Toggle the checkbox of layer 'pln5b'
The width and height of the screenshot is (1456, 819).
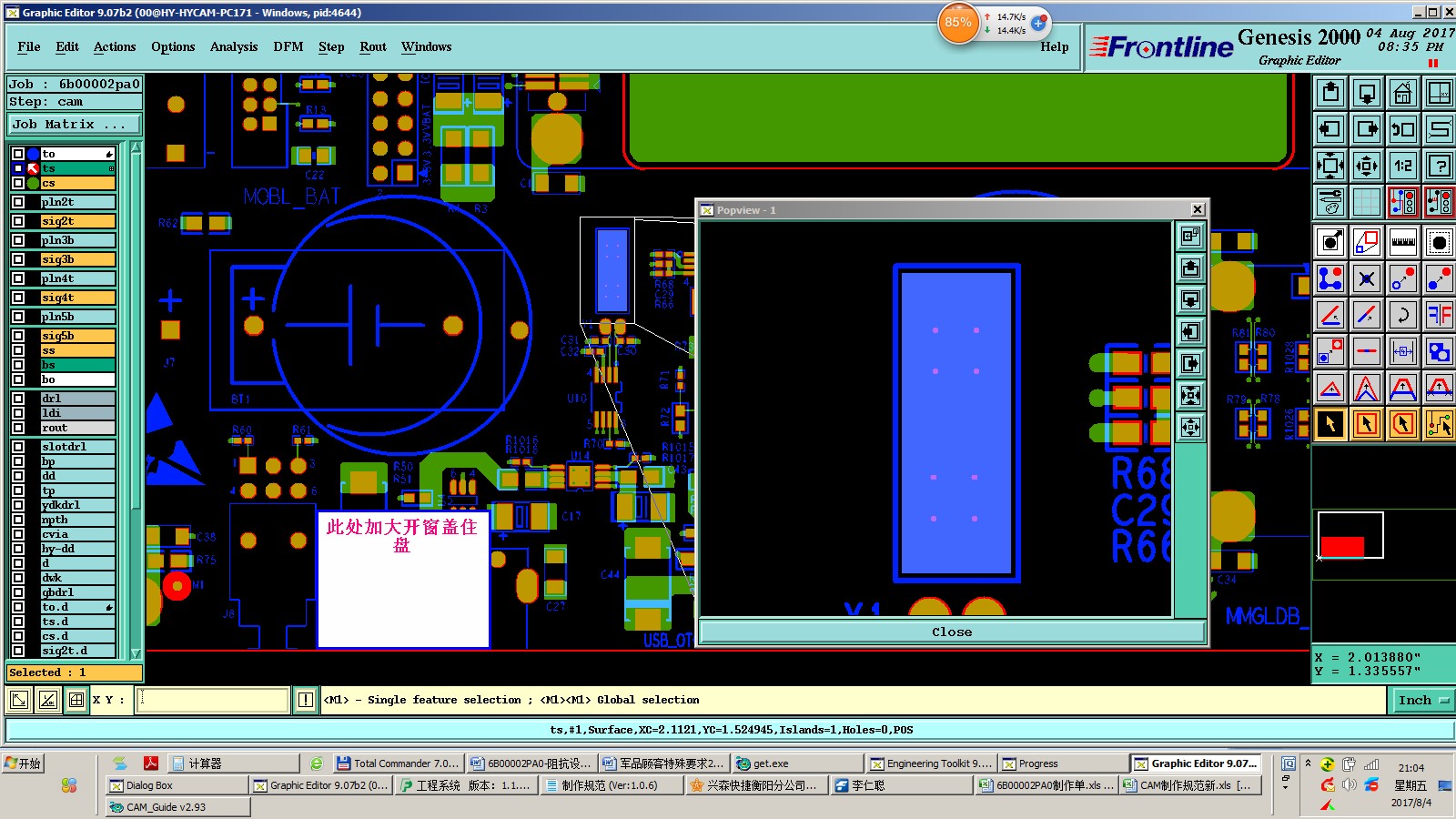click(x=17, y=317)
